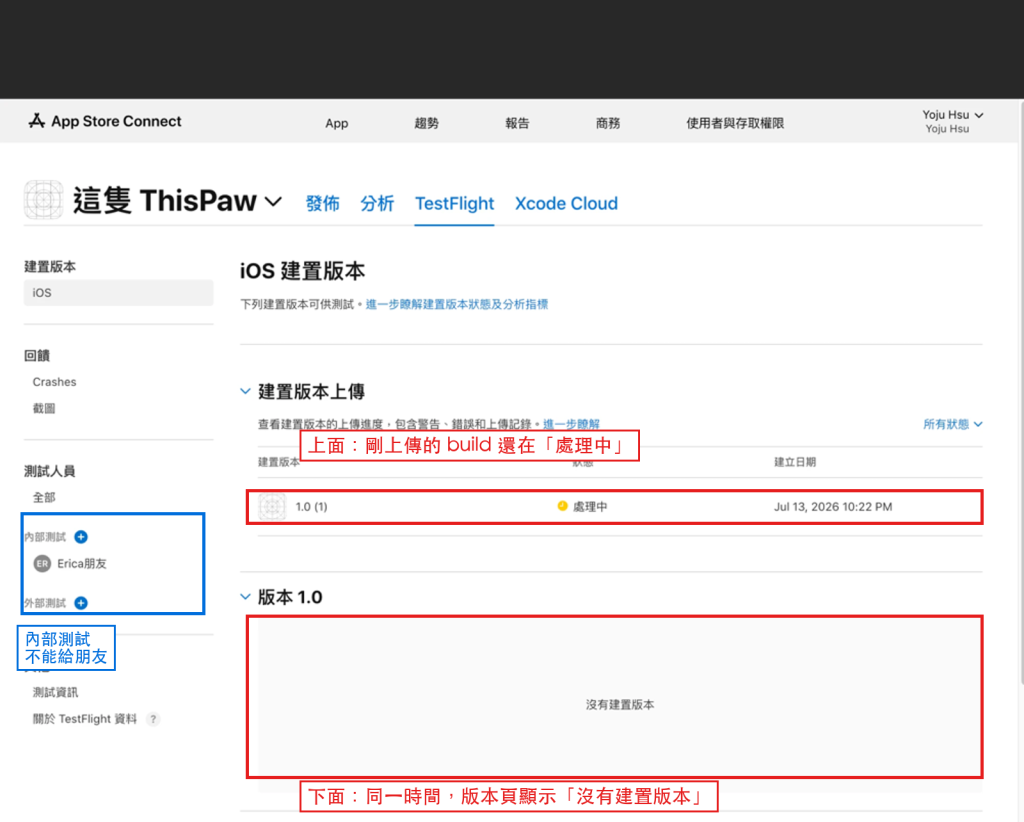
Task: Click the ThisPaw app icon placeholder
Action: pos(43,200)
